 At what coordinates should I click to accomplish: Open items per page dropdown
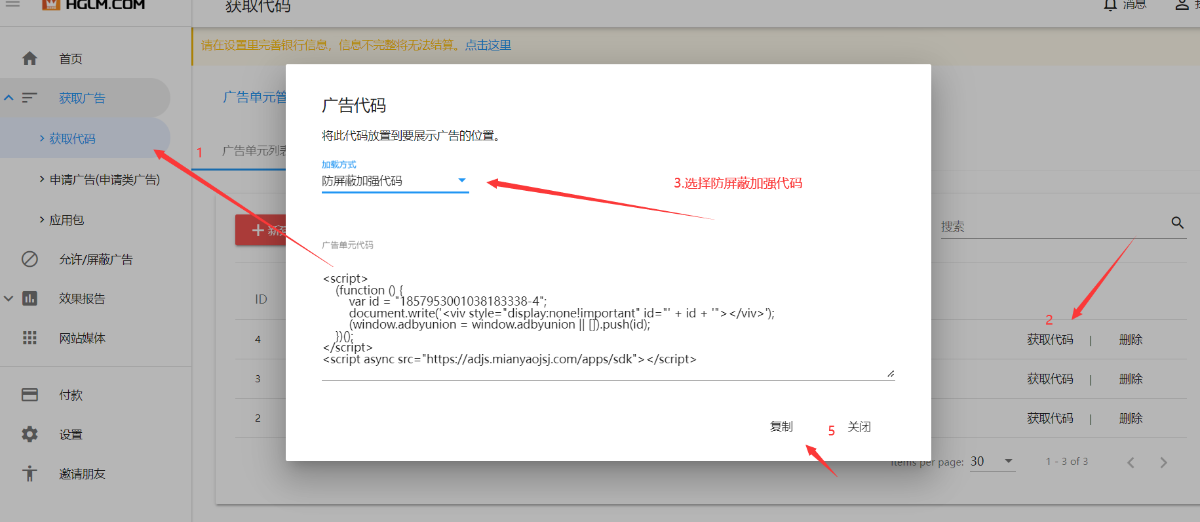993,461
